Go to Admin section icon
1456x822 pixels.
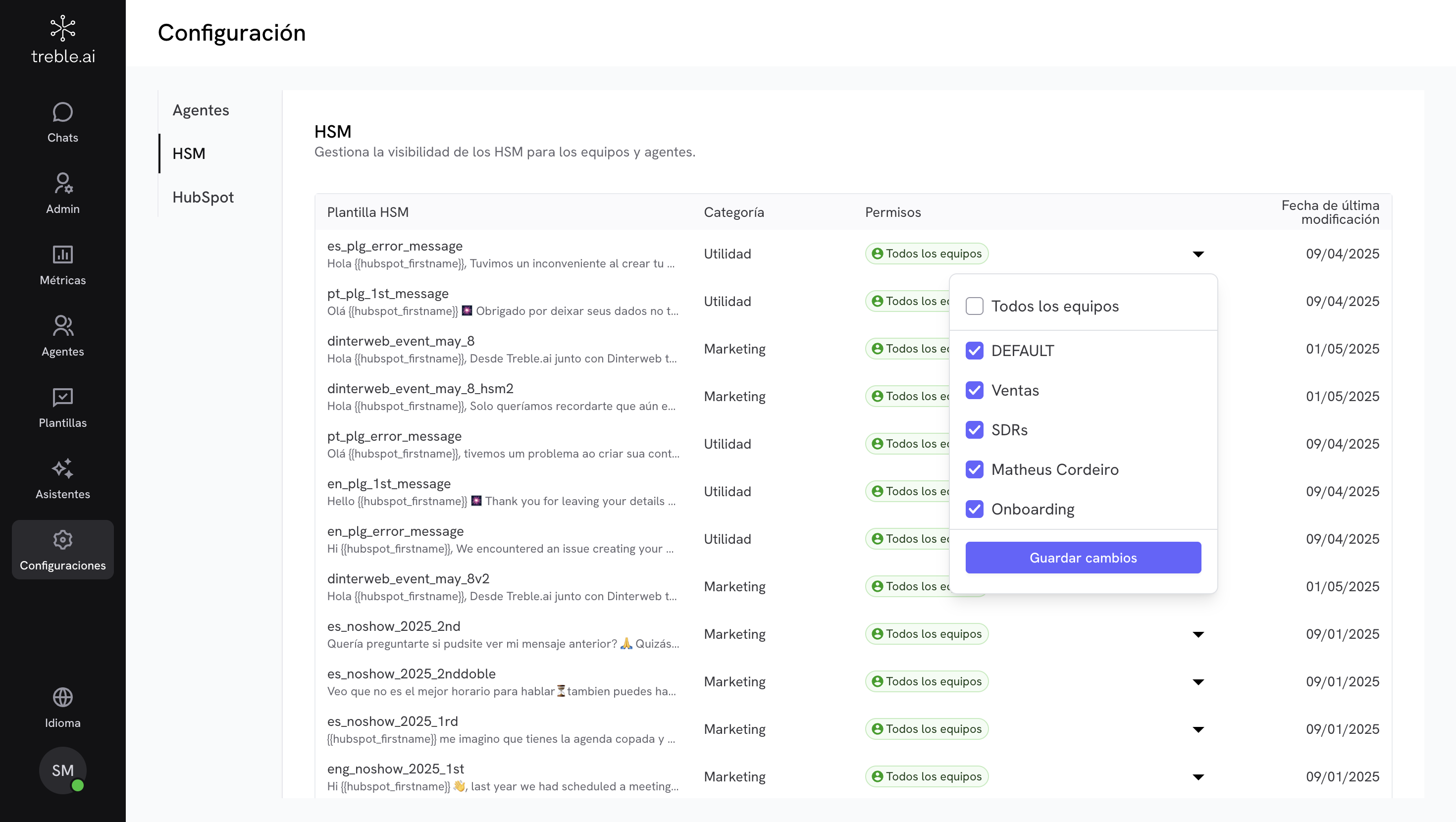[63, 184]
